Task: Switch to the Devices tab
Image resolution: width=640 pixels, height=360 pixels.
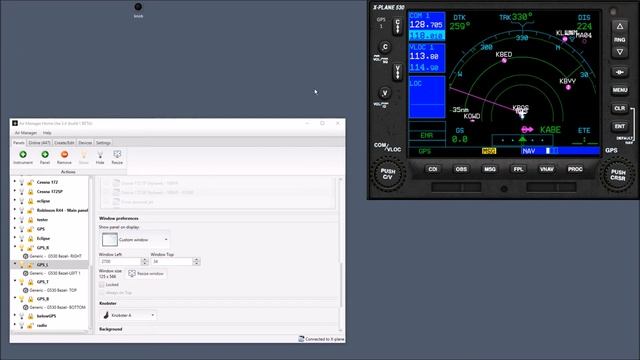Action: tap(85, 143)
